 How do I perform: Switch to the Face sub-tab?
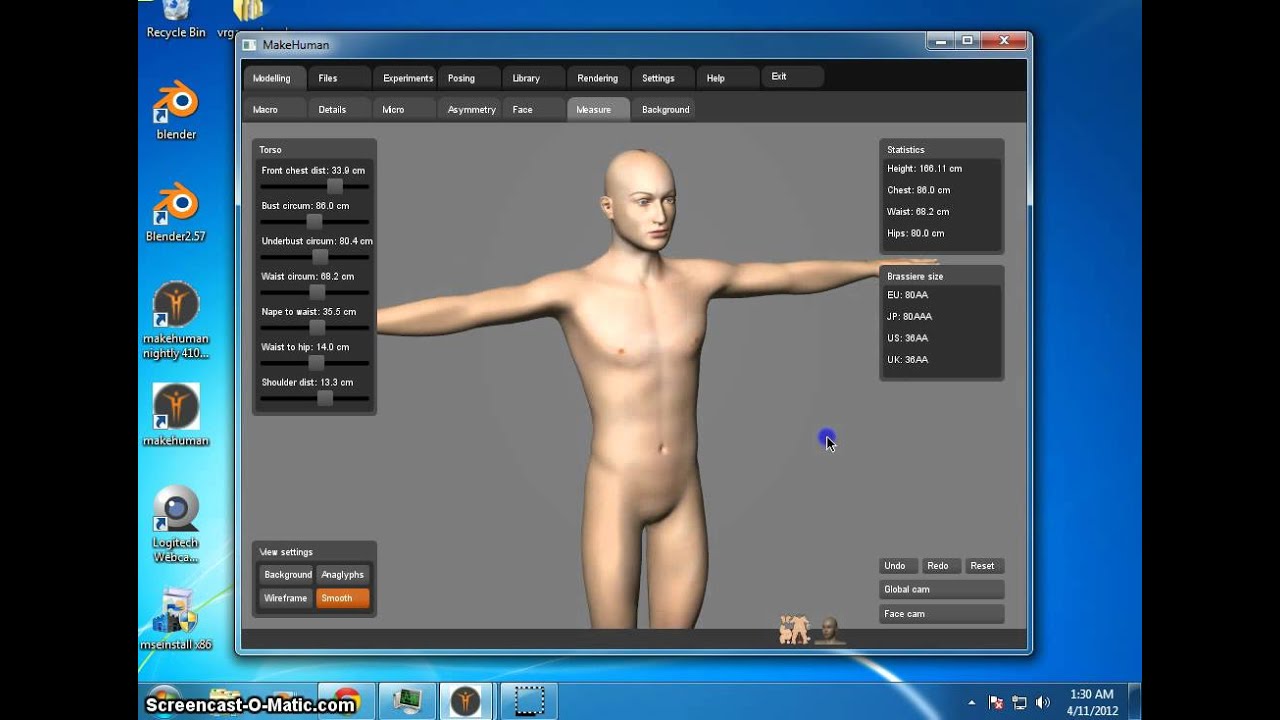click(534, 109)
